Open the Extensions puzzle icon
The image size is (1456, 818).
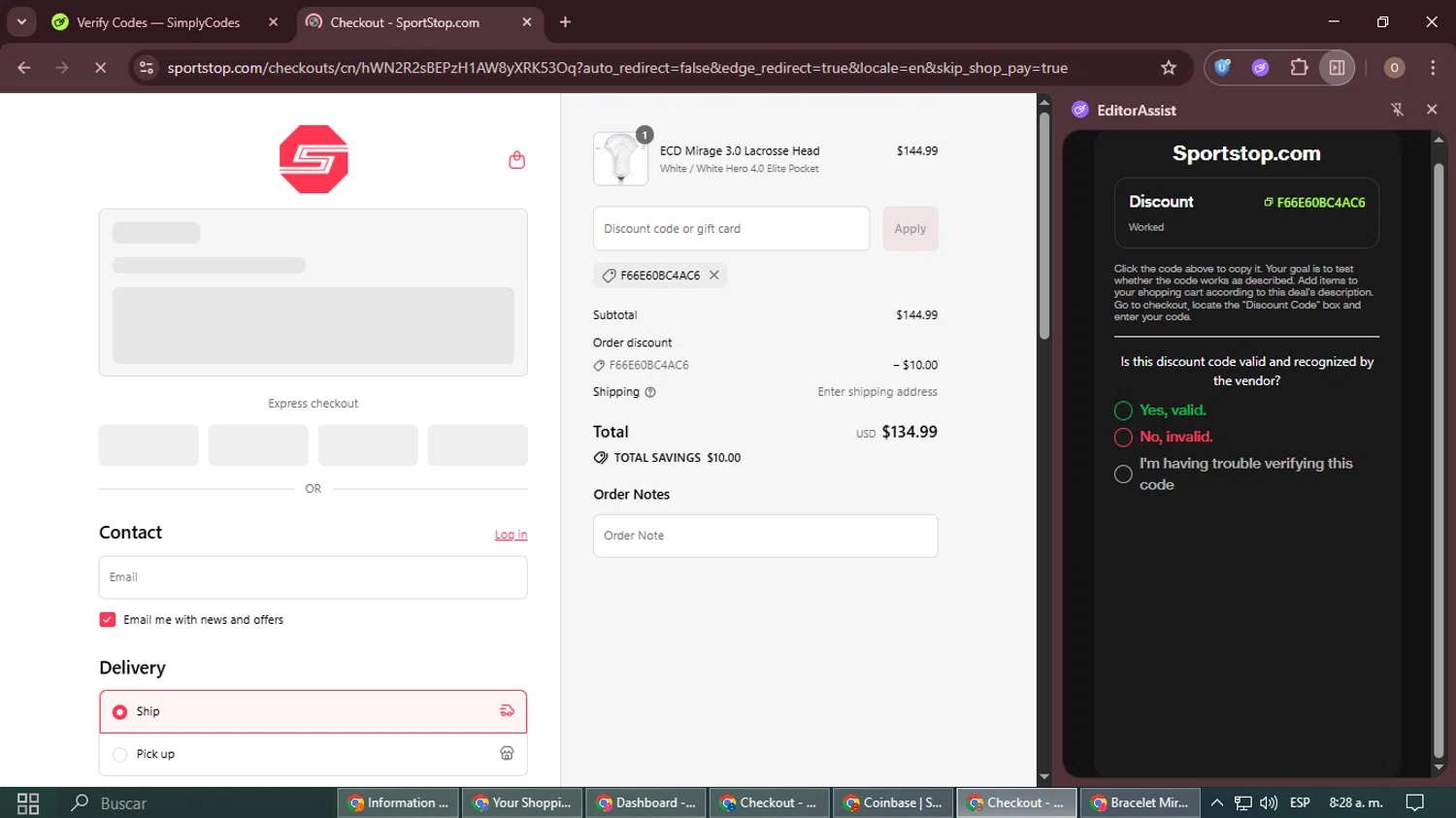(1299, 68)
